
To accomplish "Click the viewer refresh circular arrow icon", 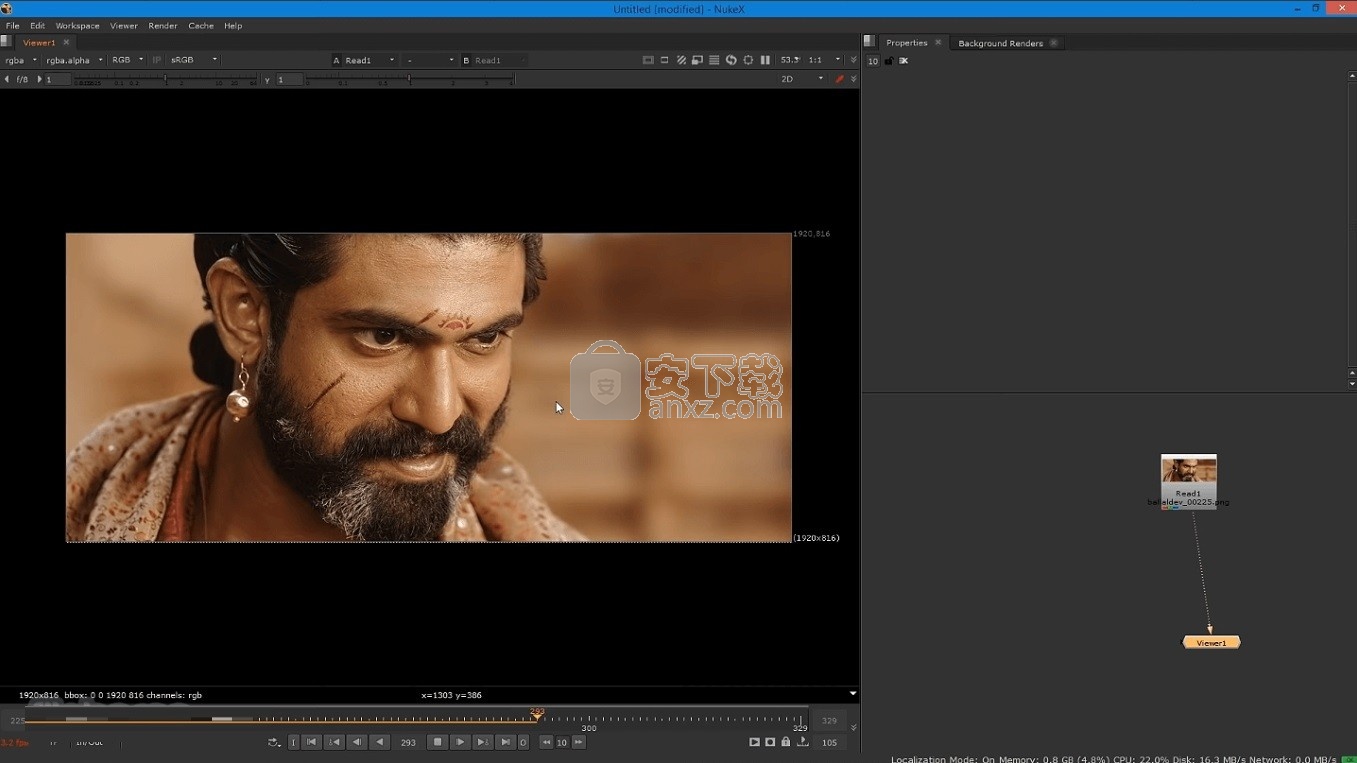I will point(731,60).
